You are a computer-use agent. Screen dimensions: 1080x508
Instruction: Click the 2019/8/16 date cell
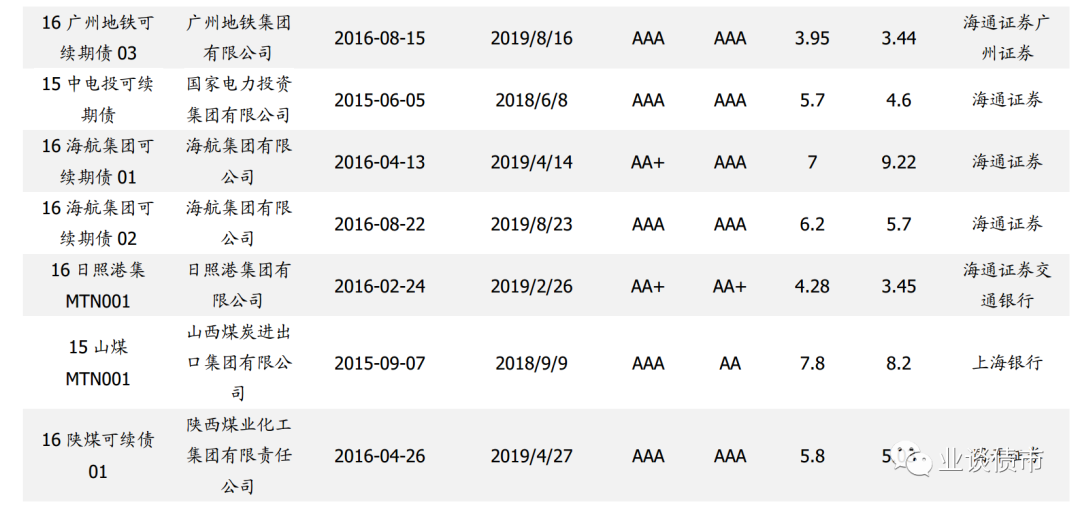point(531,38)
